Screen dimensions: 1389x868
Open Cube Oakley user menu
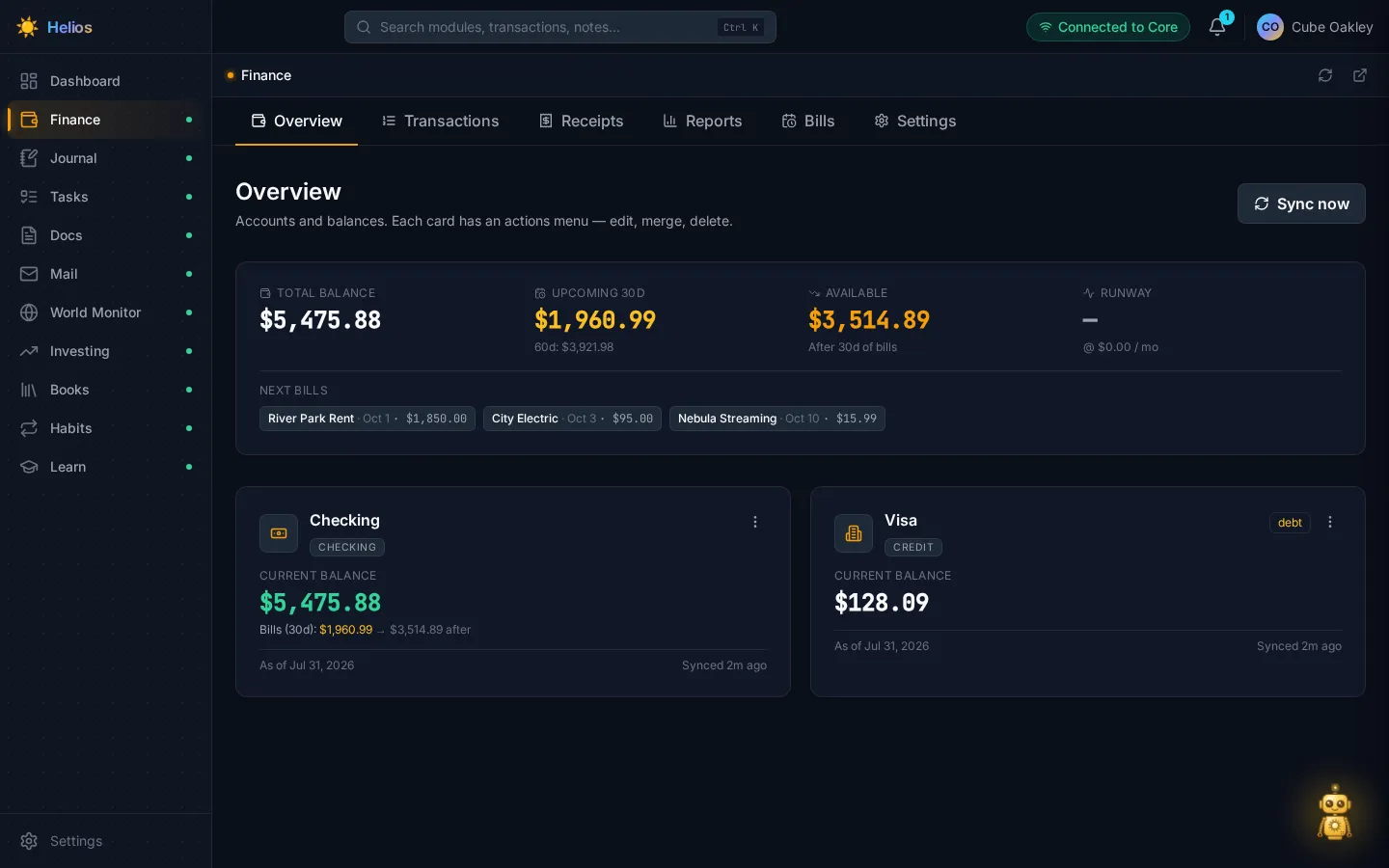pos(1315,27)
